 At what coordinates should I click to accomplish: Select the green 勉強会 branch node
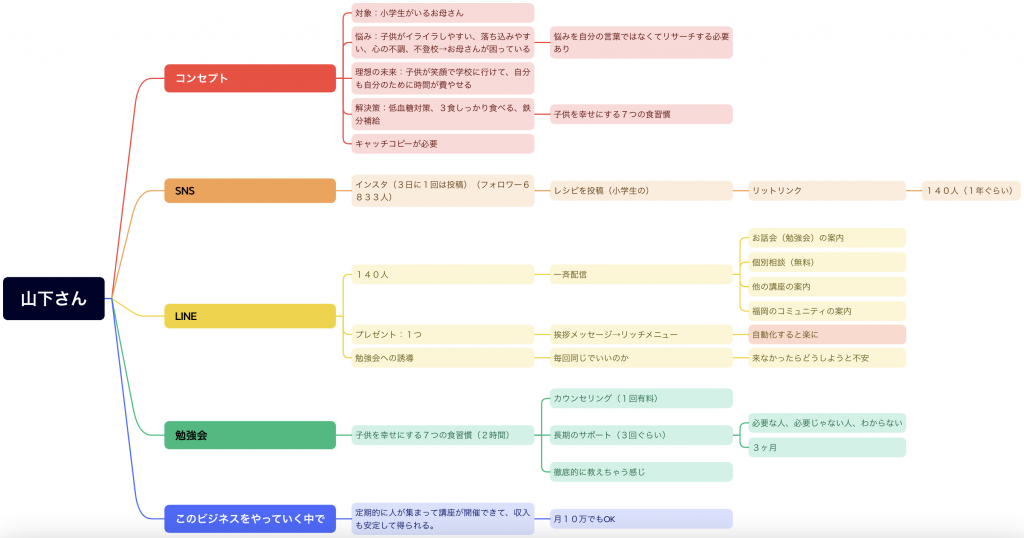coord(250,435)
